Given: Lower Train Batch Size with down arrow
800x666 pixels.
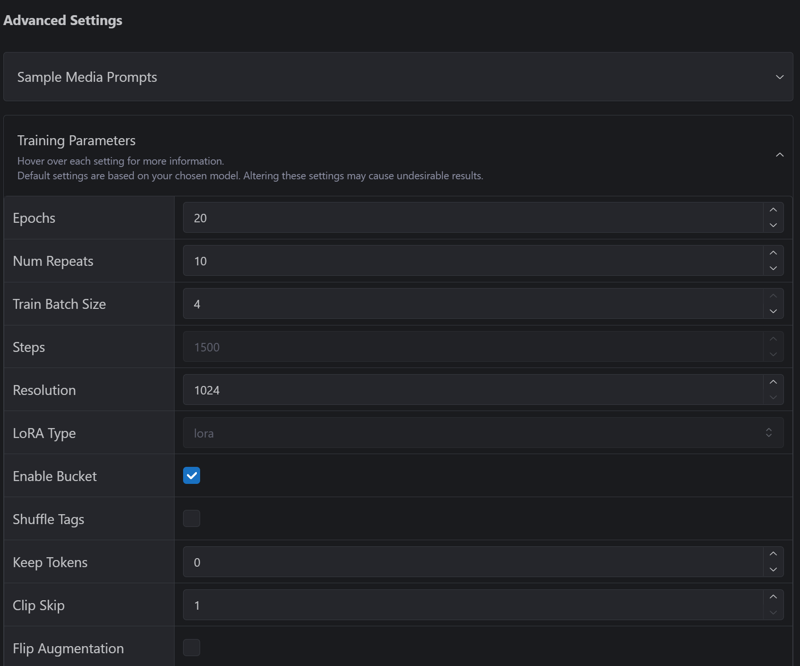Looking at the screenshot, I should coord(772,311).
